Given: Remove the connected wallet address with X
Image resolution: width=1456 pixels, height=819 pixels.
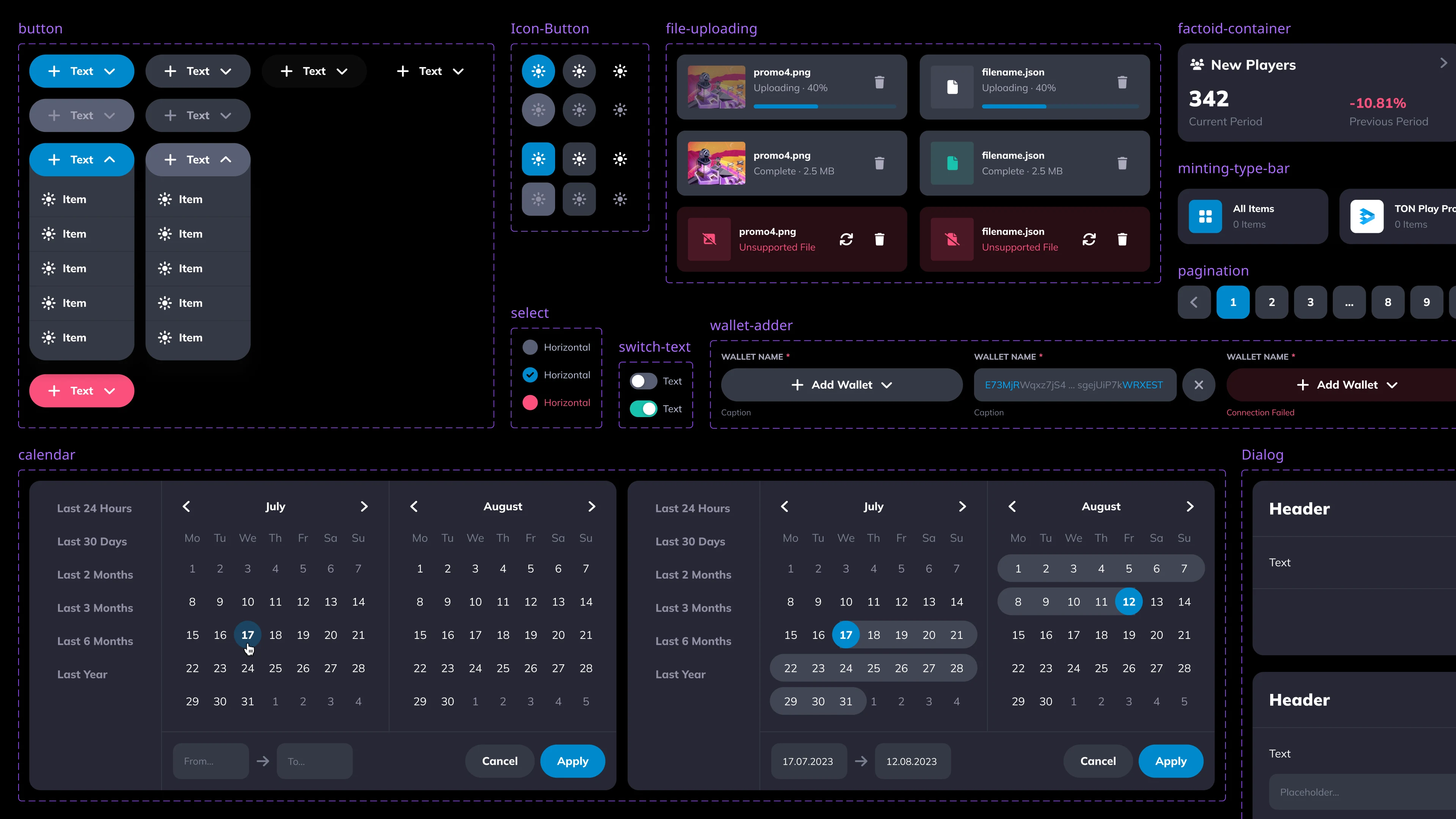Looking at the screenshot, I should 1198,385.
